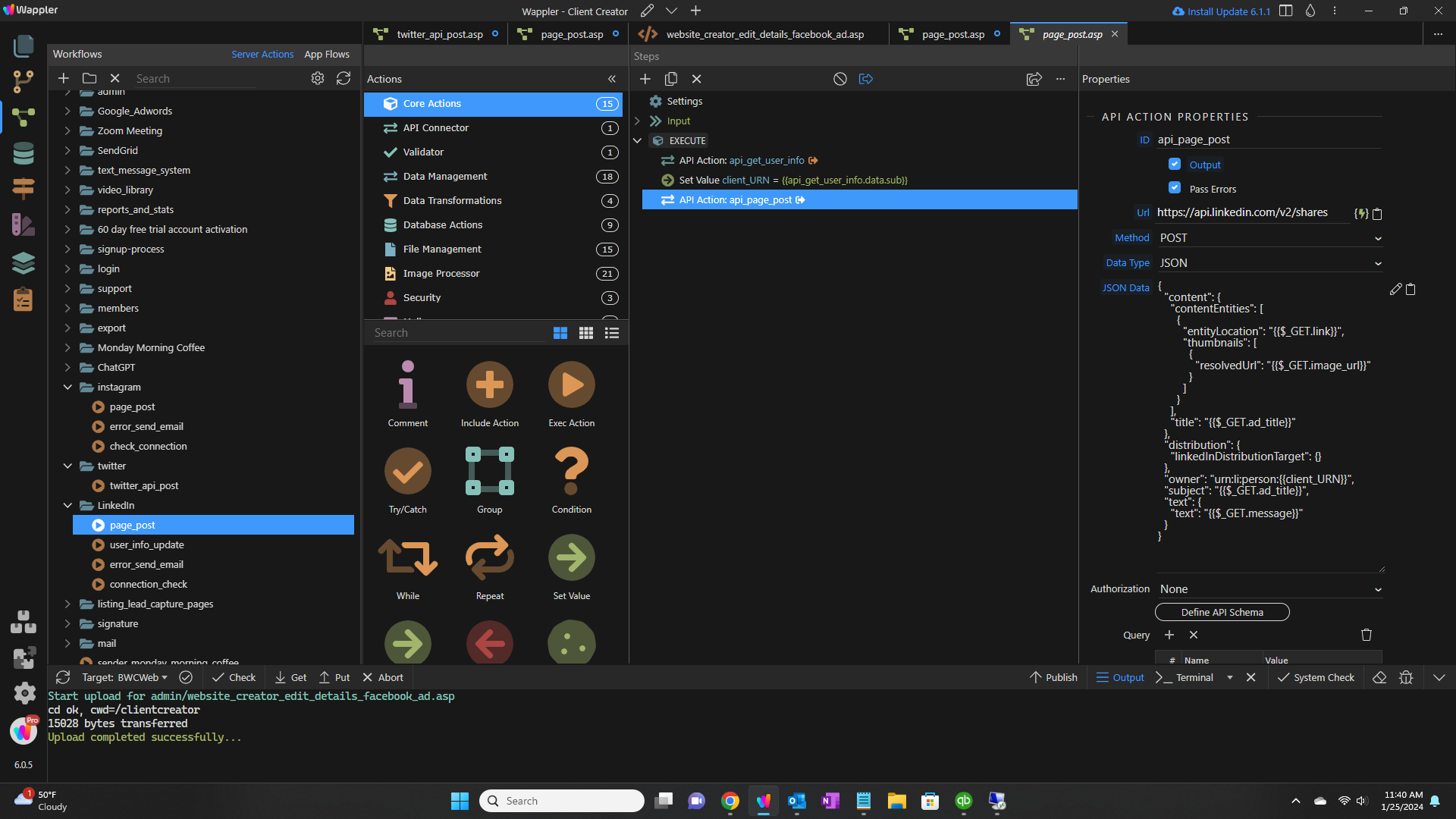
Task: Switch actions view to list layout
Action: click(x=612, y=333)
